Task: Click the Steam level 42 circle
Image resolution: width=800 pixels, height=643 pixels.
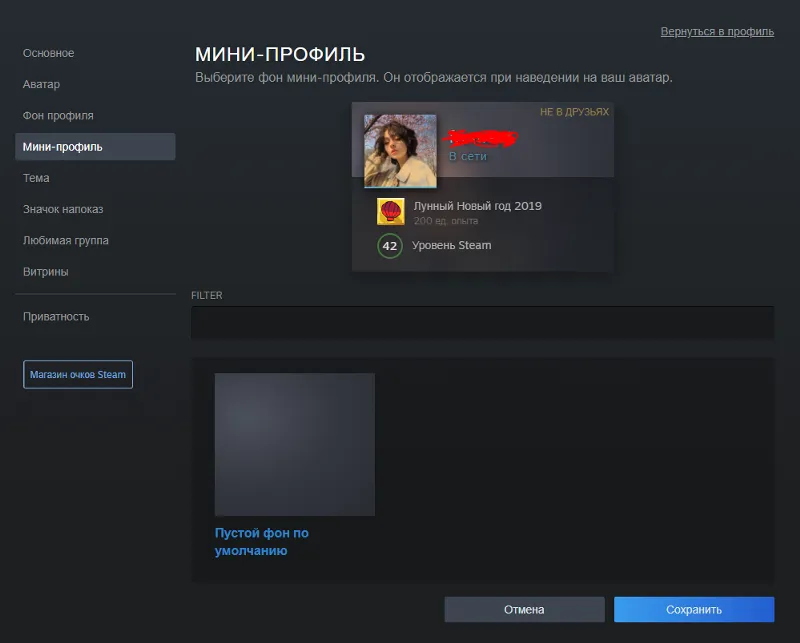Action: click(390, 246)
